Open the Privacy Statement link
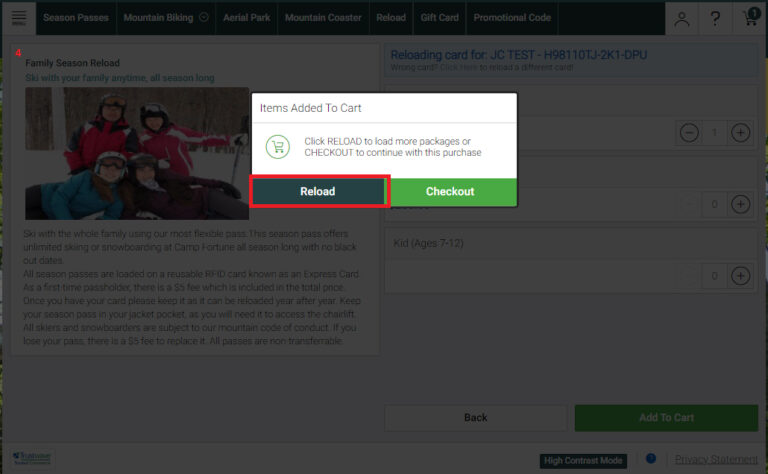The width and height of the screenshot is (768, 474). [715, 459]
